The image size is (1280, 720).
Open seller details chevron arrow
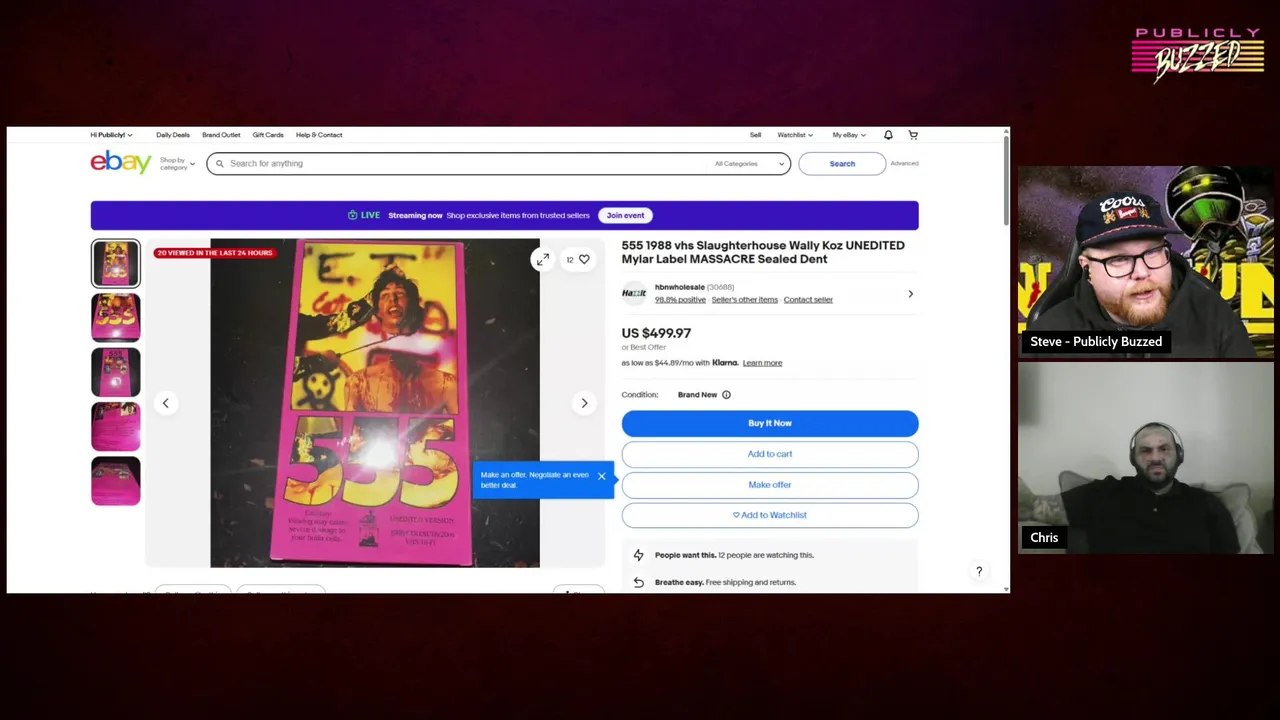pyautogui.click(x=910, y=294)
